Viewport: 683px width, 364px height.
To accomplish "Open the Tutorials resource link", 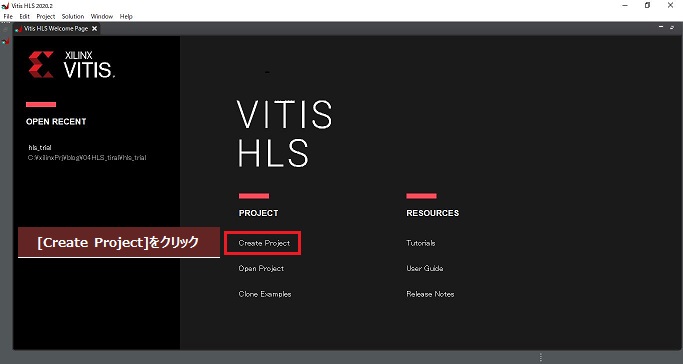I will (420, 243).
